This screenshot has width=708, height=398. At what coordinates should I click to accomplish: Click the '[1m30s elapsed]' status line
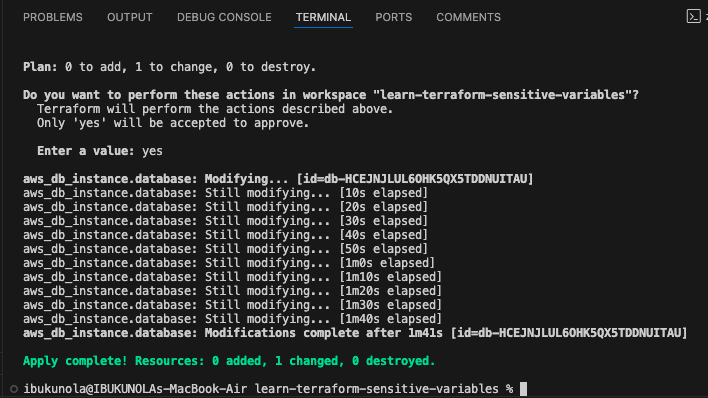(x=233, y=305)
